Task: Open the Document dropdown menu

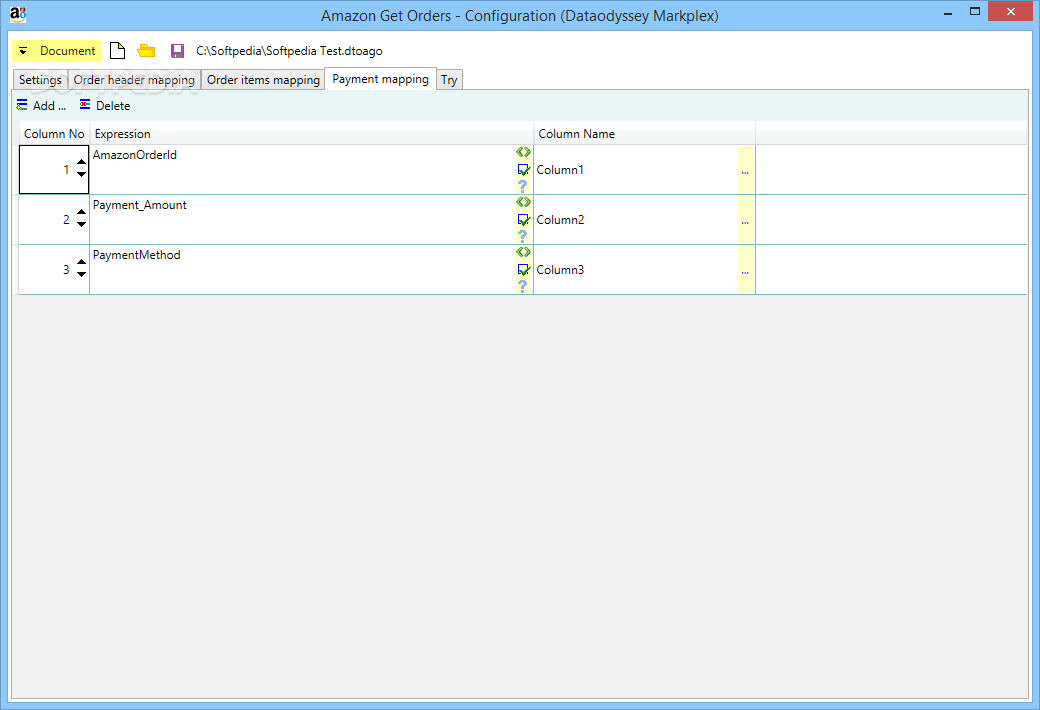Action: tap(56, 51)
